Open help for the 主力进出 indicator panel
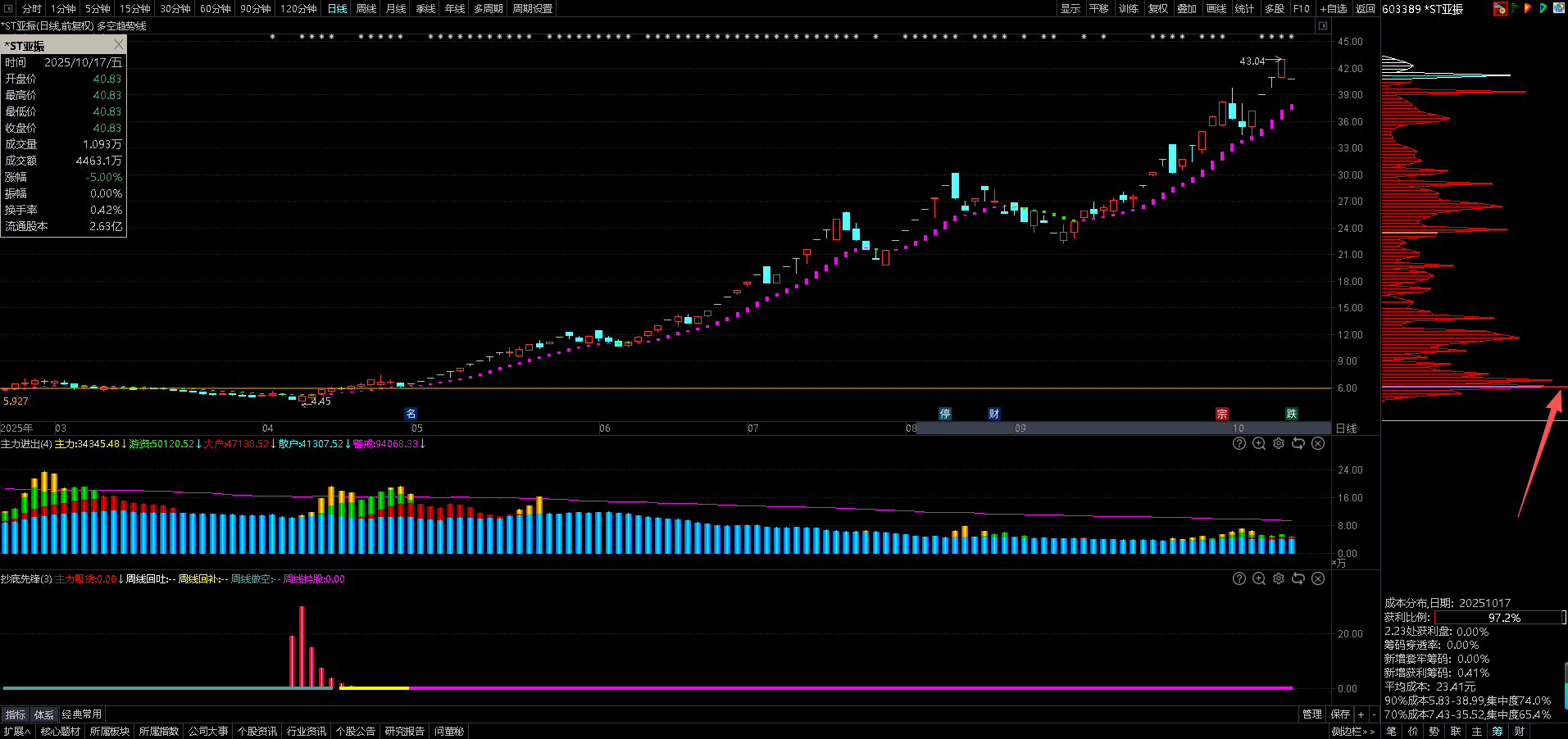This screenshot has width=1568, height=739. 1239,443
